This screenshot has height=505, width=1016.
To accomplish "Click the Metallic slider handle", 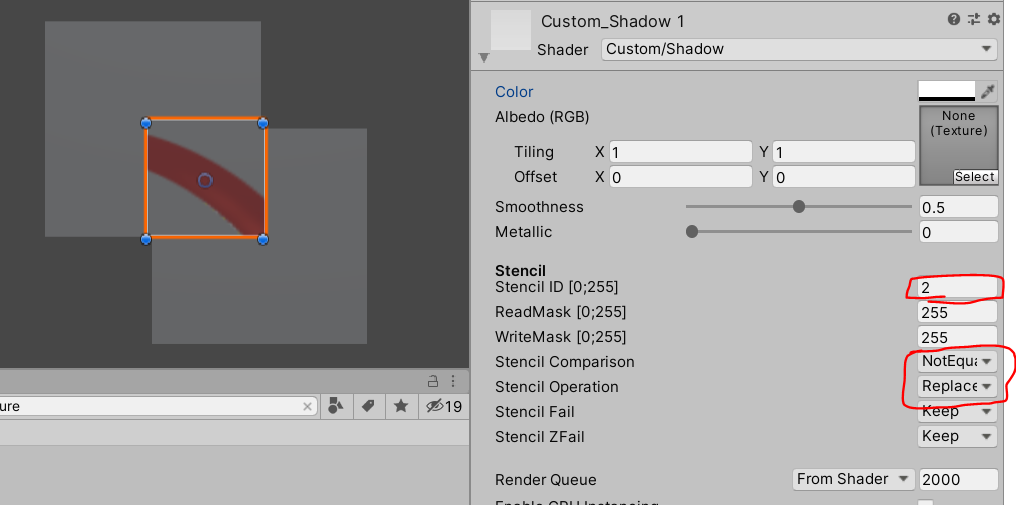I will [x=692, y=231].
